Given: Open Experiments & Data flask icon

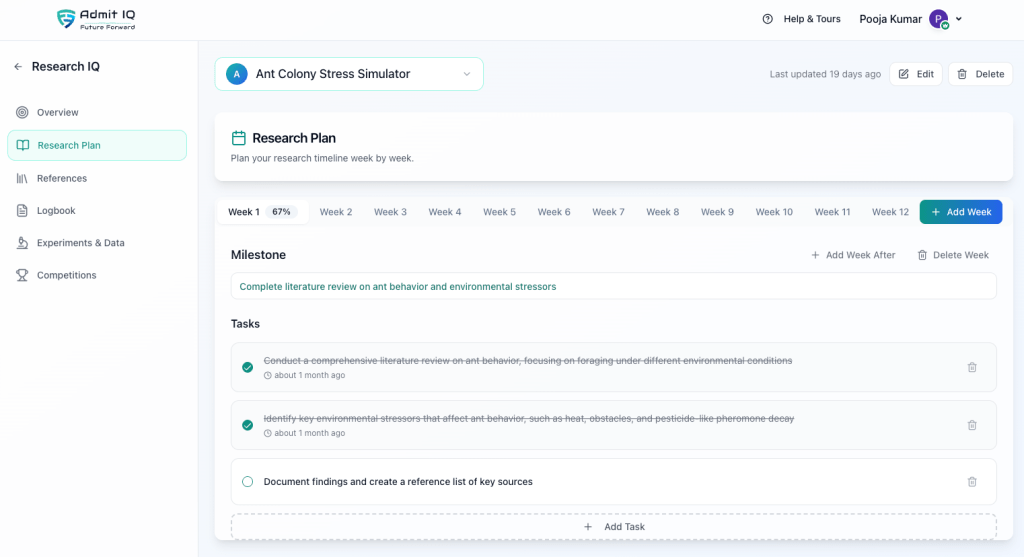Looking at the screenshot, I should tap(22, 243).
